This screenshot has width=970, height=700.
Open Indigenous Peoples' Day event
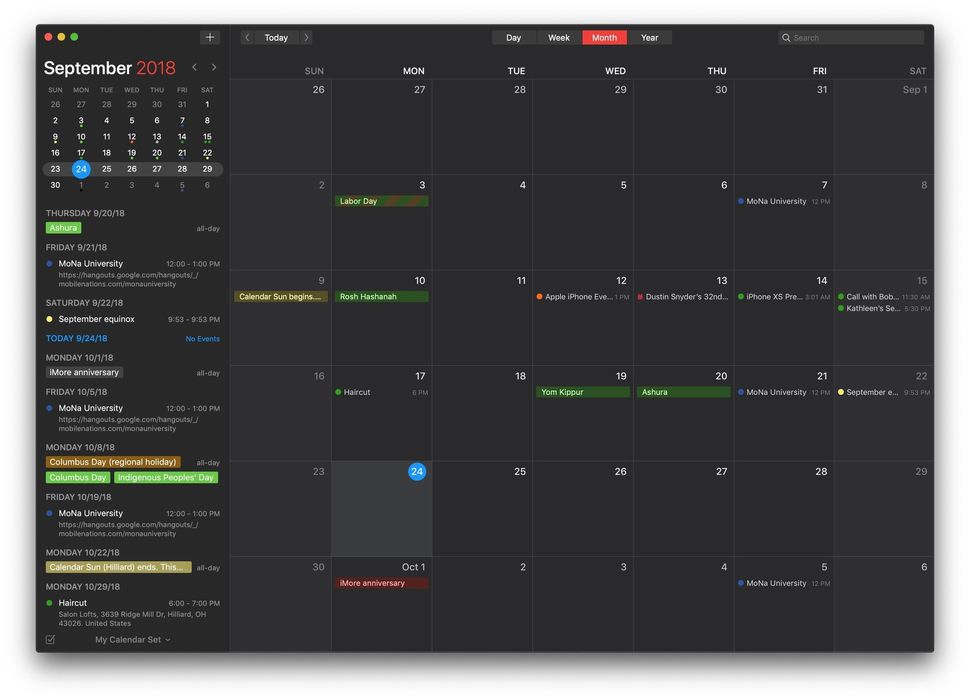pos(166,477)
